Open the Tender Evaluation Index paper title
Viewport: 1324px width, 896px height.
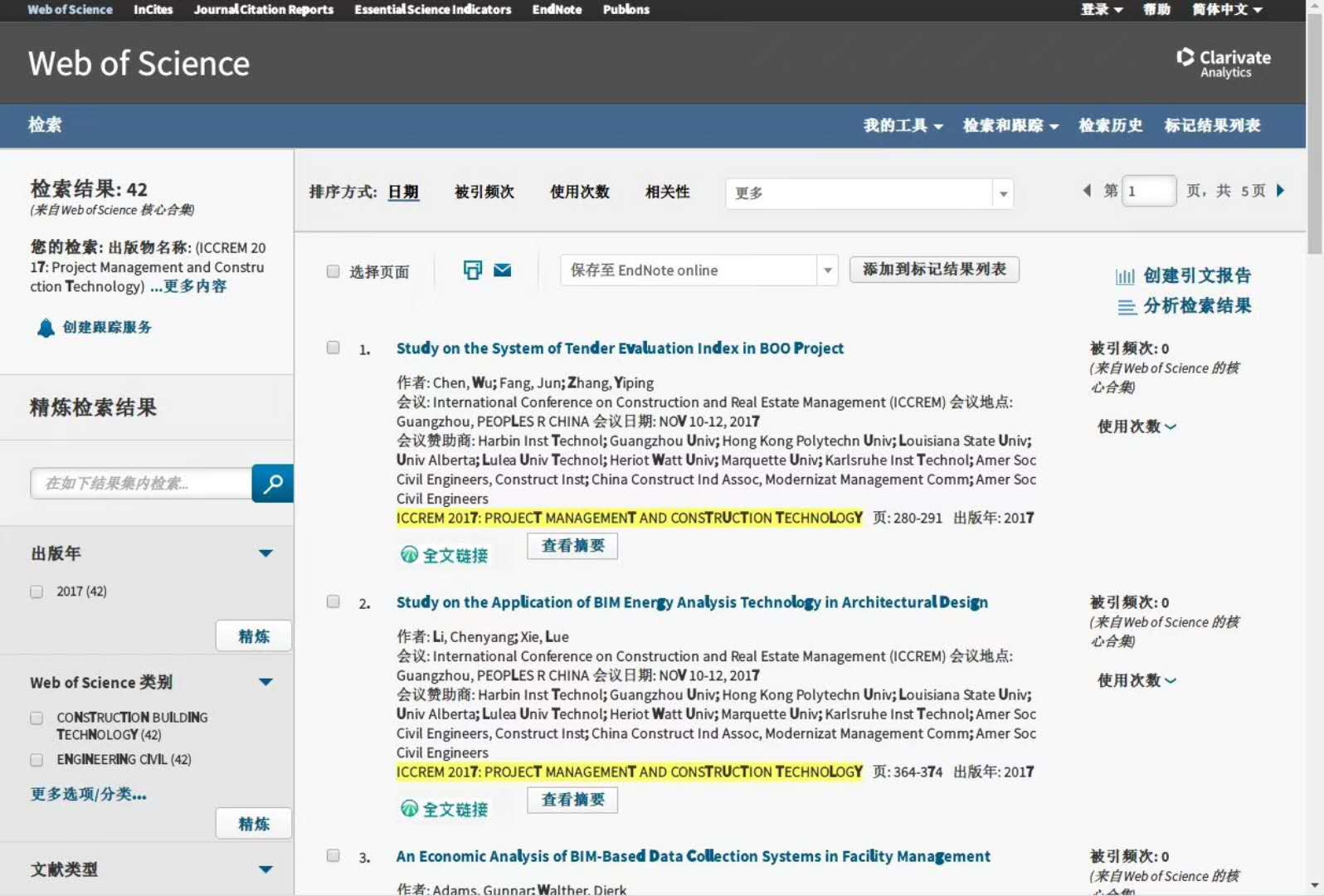[620, 348]
